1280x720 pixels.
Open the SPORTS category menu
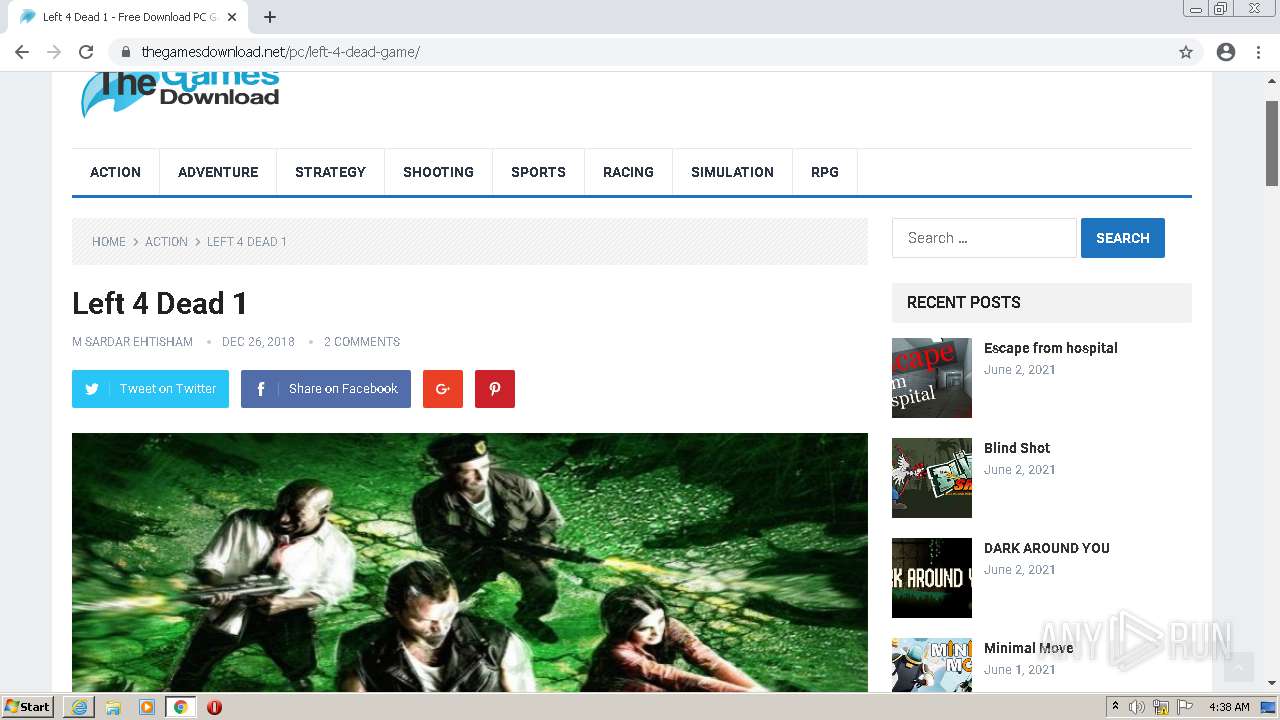pos(538,172)
